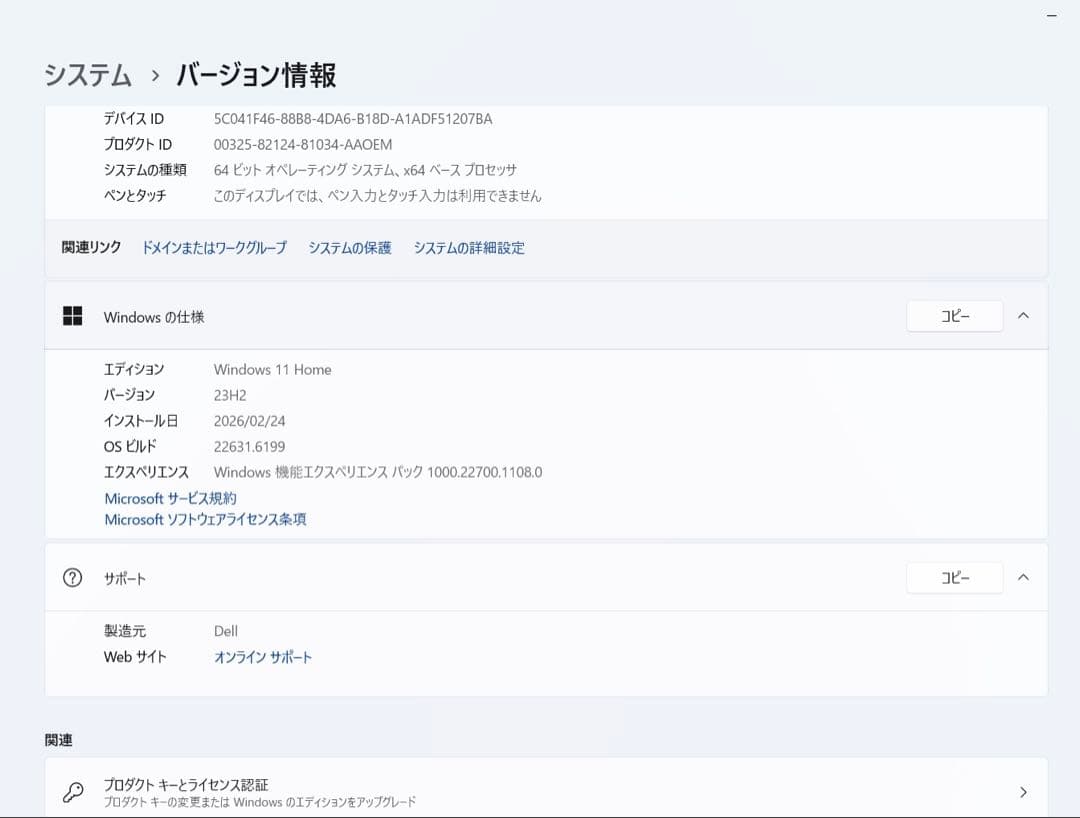Go back to システム in the breadcrumb
1080x818 pixels.
point(88,76)
